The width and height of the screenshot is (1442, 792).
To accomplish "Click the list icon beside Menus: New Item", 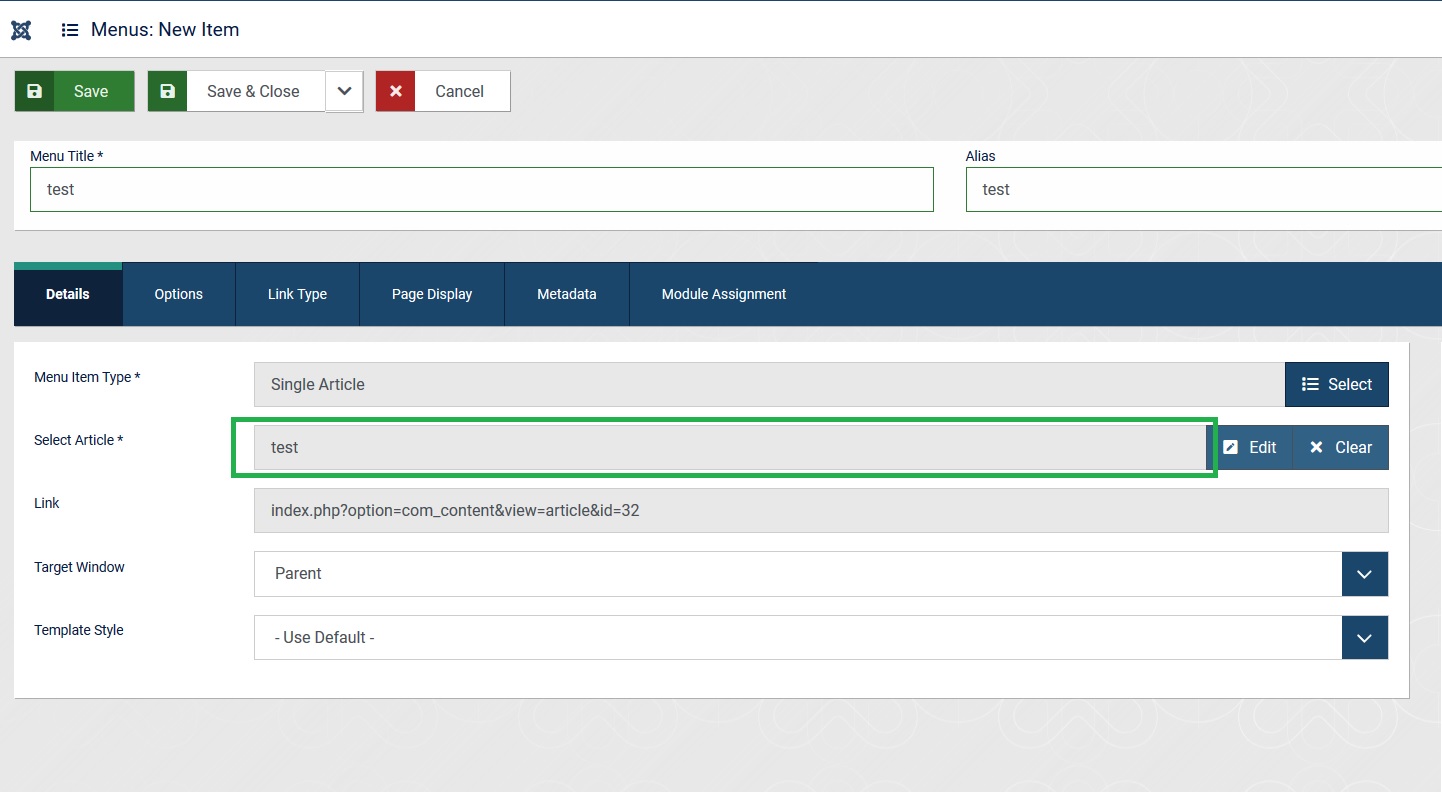I will (70, 30).
